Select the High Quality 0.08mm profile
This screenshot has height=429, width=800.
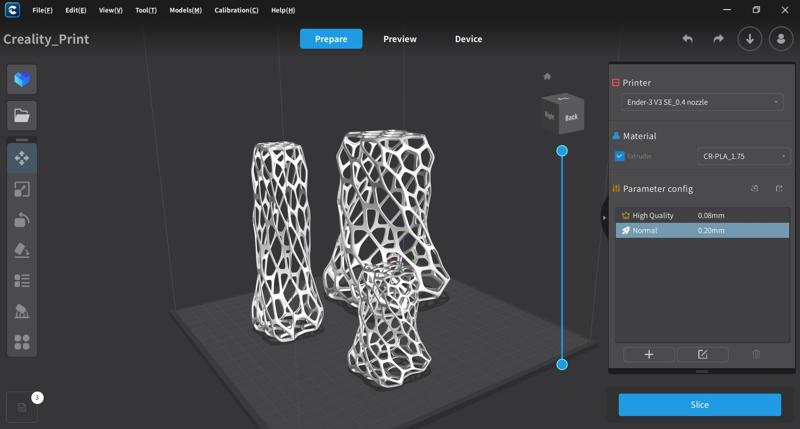point(702,215)
